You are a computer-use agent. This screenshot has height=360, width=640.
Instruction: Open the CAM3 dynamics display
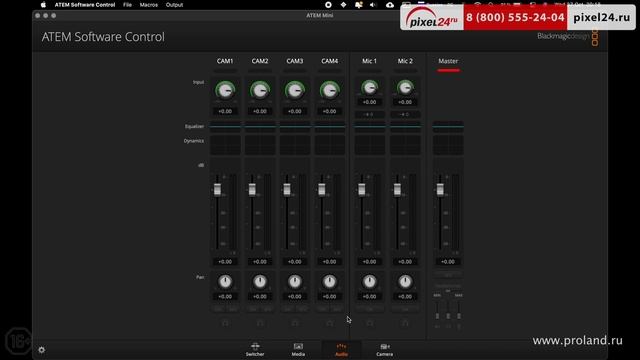(295, 145)
